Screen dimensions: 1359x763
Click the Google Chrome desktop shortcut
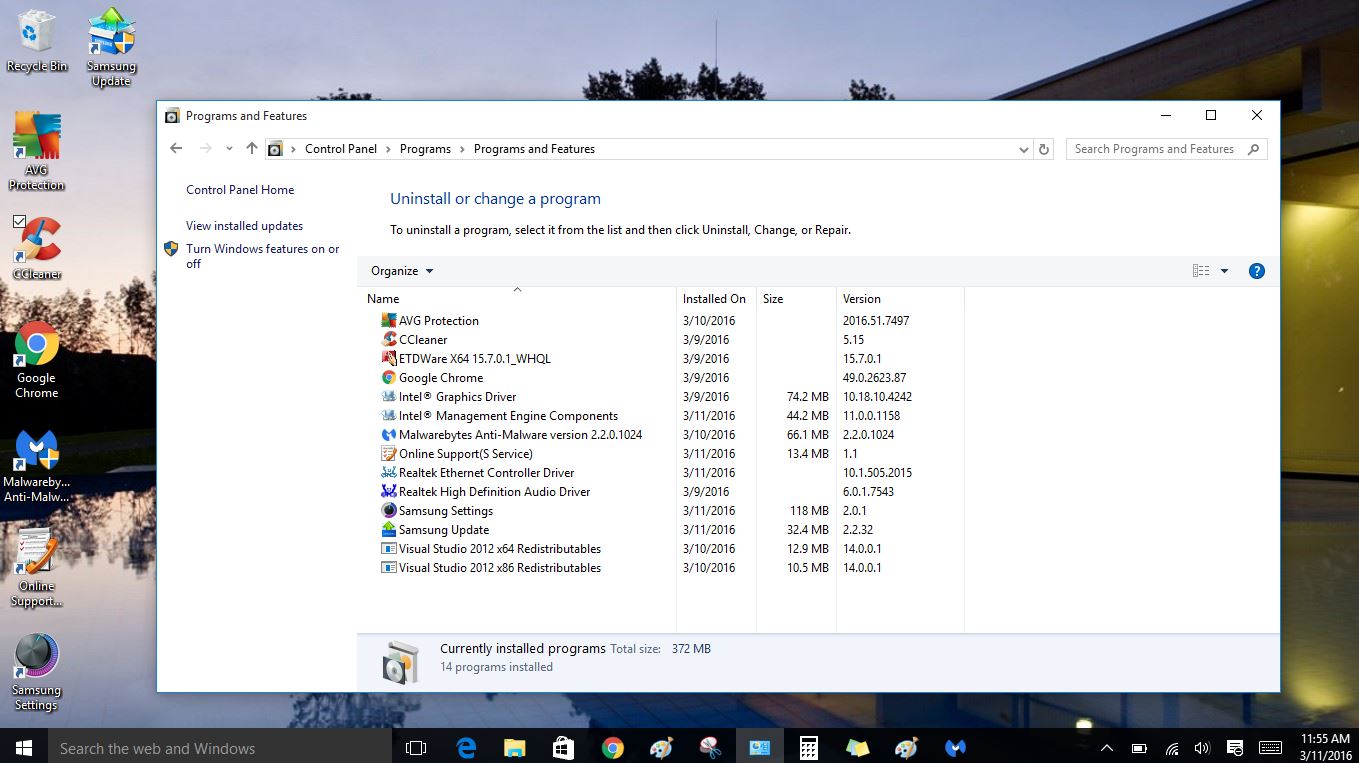pyautogui.click(x=37, y=360)
